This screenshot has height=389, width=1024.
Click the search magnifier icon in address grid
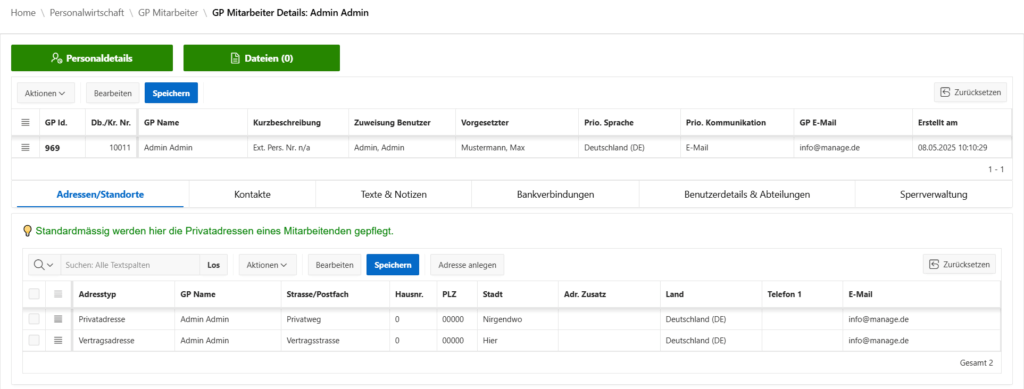[x=39, y=264]
